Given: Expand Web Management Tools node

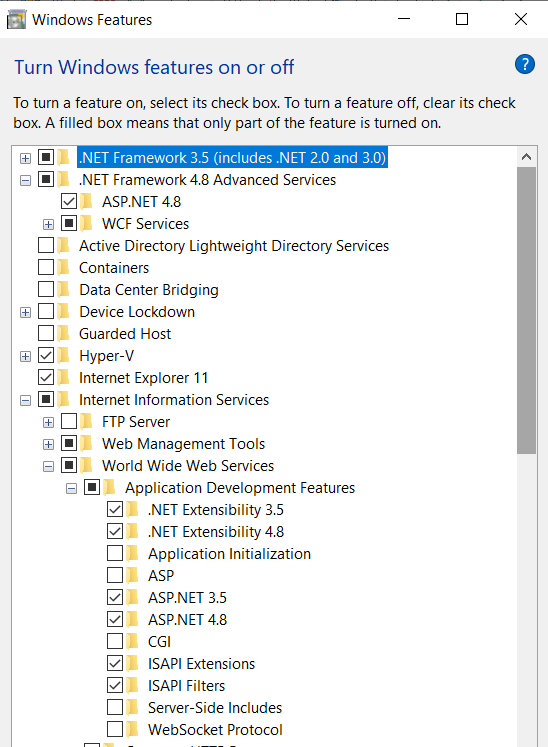Looking at the screenshot, I should point(48,444).
